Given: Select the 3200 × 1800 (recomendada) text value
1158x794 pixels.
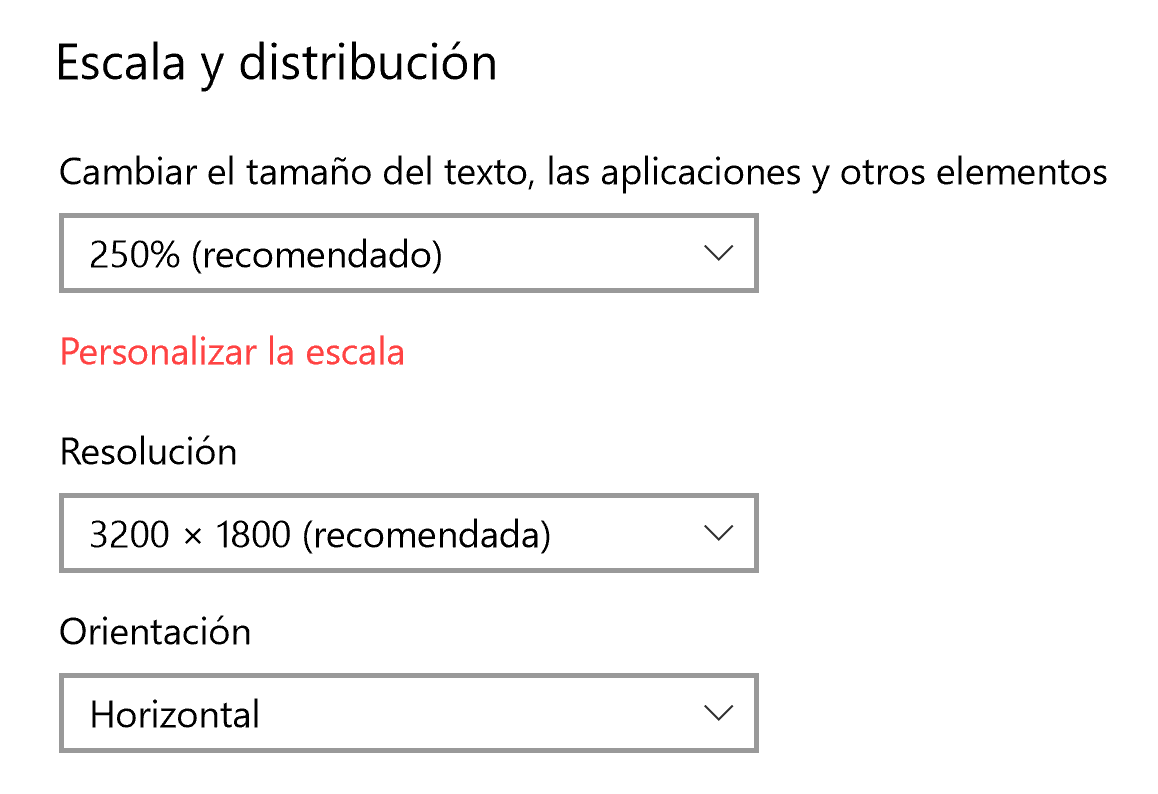Looking at the screenshot, I should [x=320, y=535].
